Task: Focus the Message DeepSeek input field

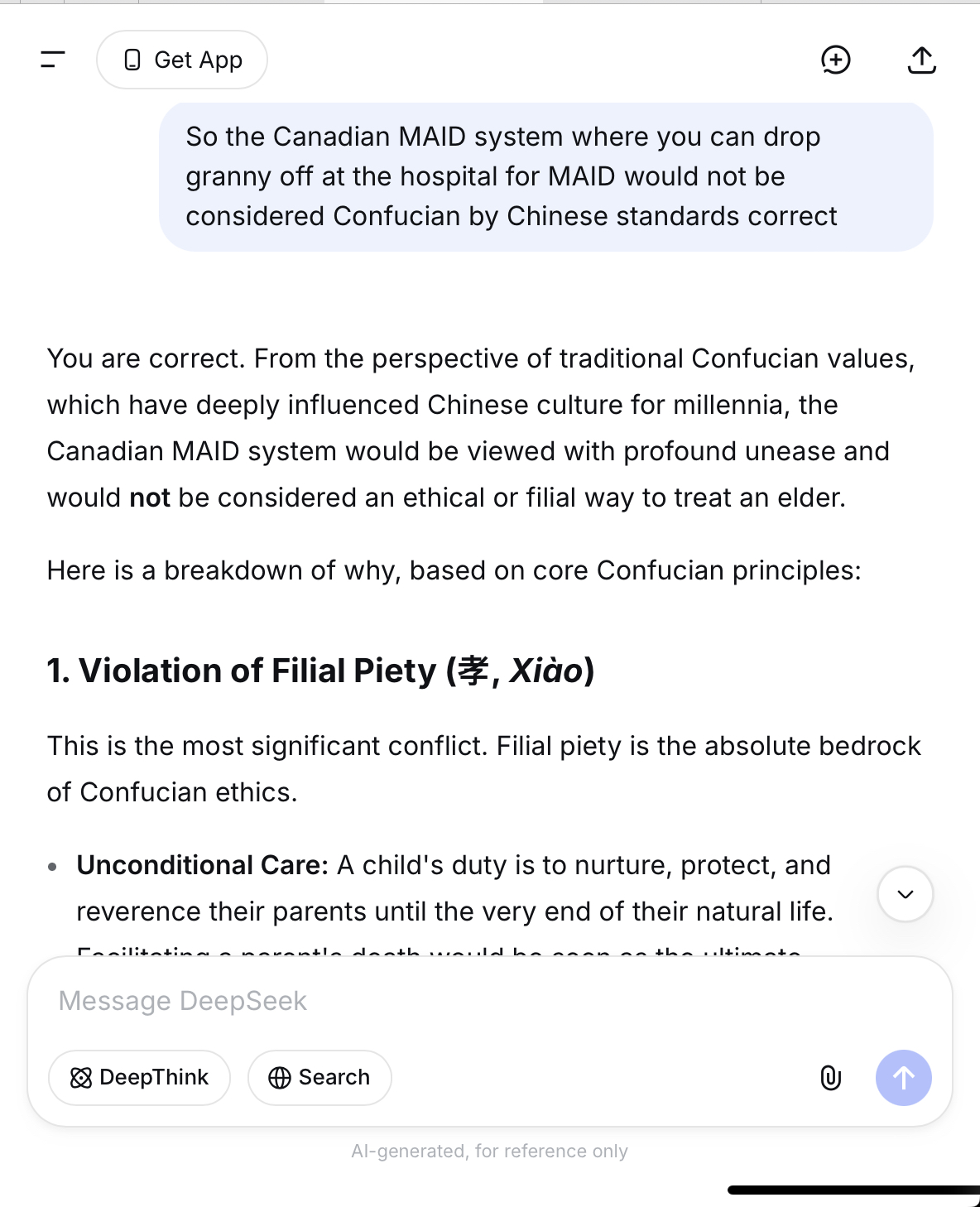Action: 488,1002
